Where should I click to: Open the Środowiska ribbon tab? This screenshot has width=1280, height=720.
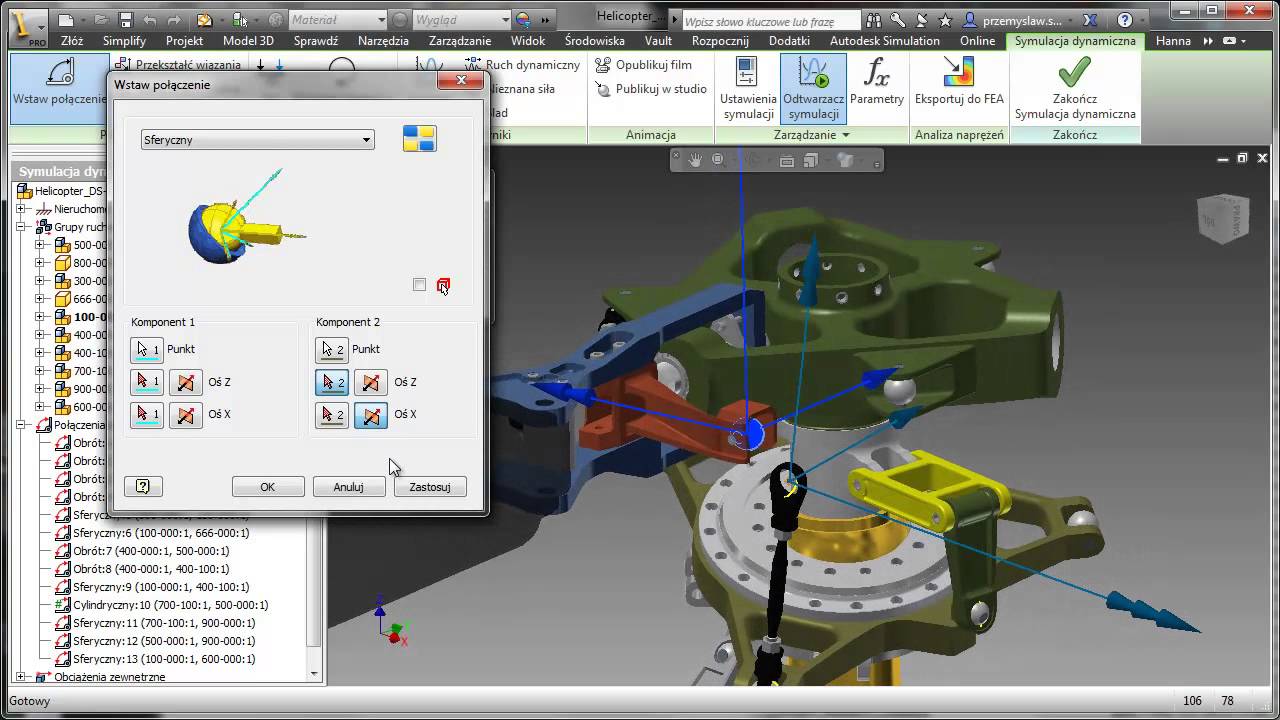pyautogui.click(x=594, y=41)
